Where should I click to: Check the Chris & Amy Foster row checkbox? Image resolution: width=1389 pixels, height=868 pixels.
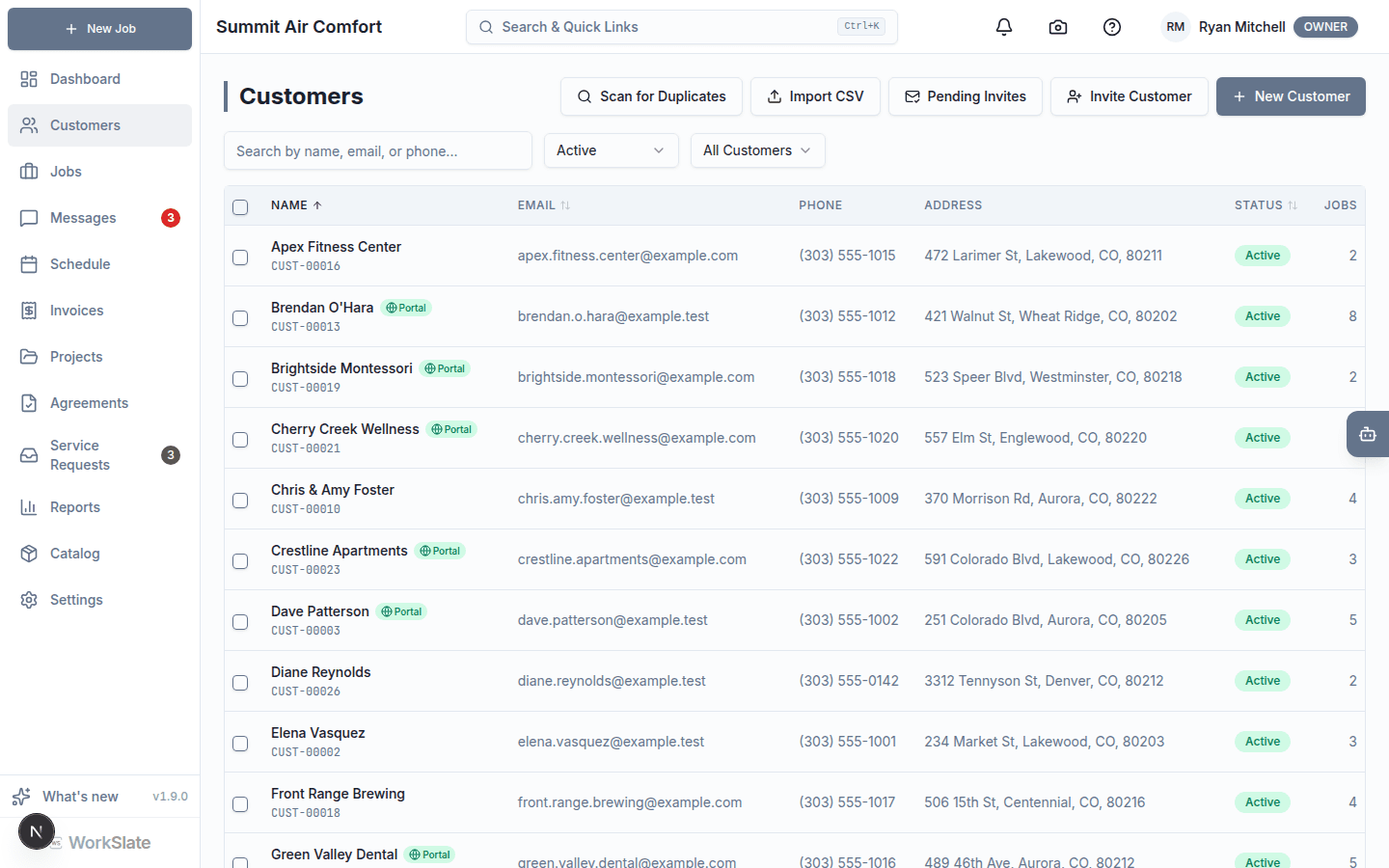pos(240,501)
